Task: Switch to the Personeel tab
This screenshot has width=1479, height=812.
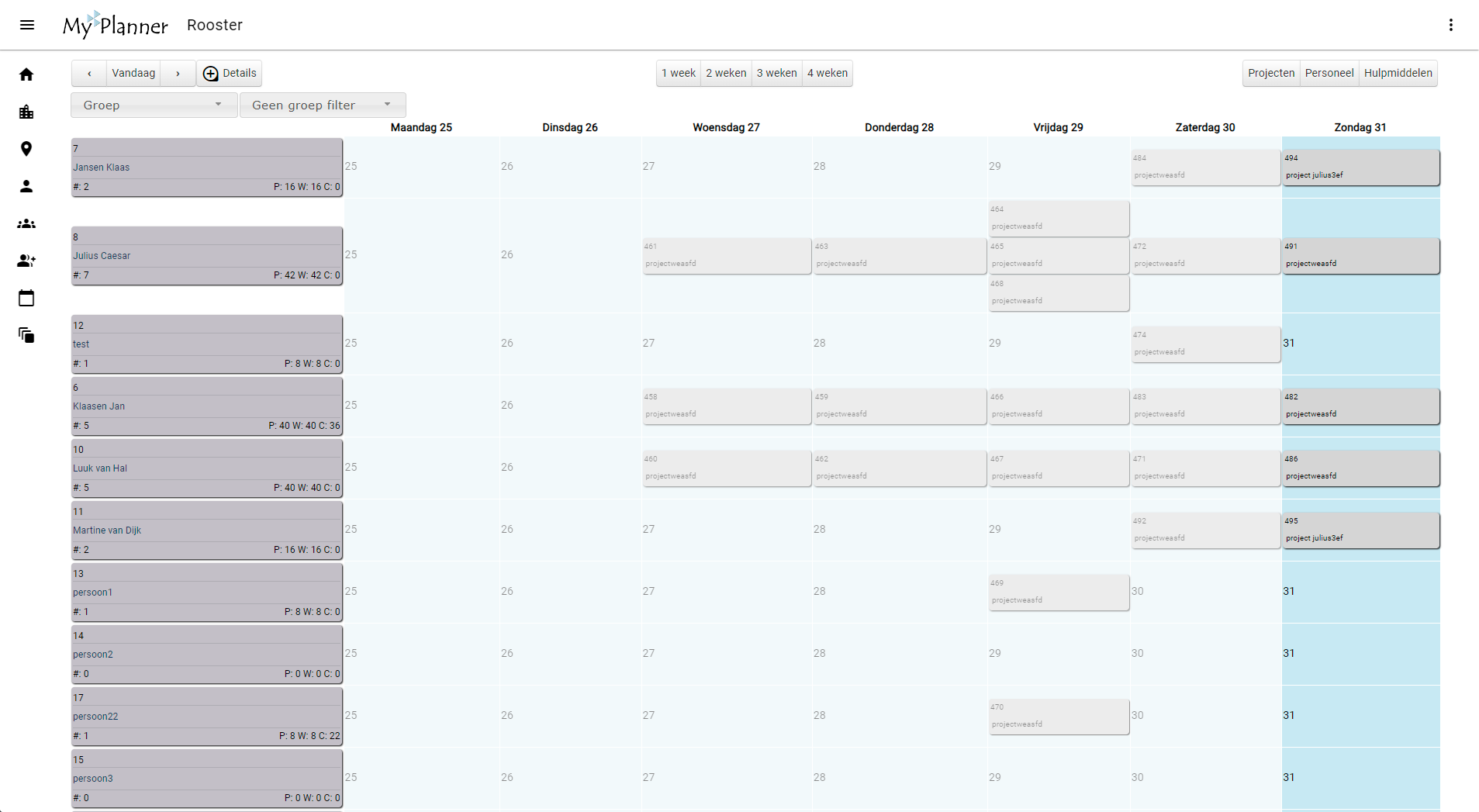Action: 1329,73
